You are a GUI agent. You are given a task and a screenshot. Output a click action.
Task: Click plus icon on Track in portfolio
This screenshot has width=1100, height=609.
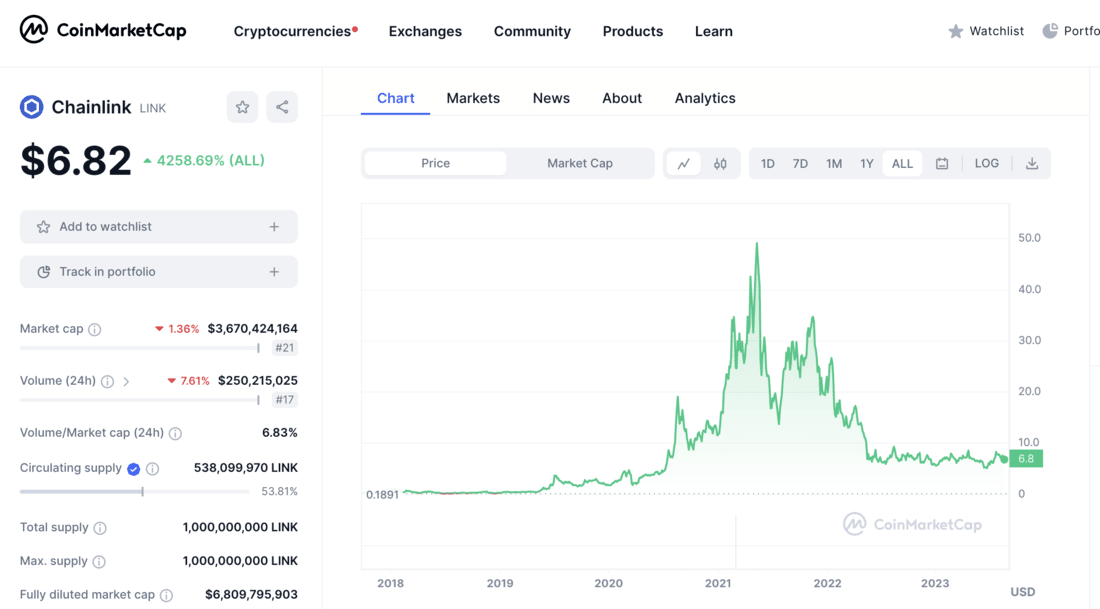click(x=274, y=272)
